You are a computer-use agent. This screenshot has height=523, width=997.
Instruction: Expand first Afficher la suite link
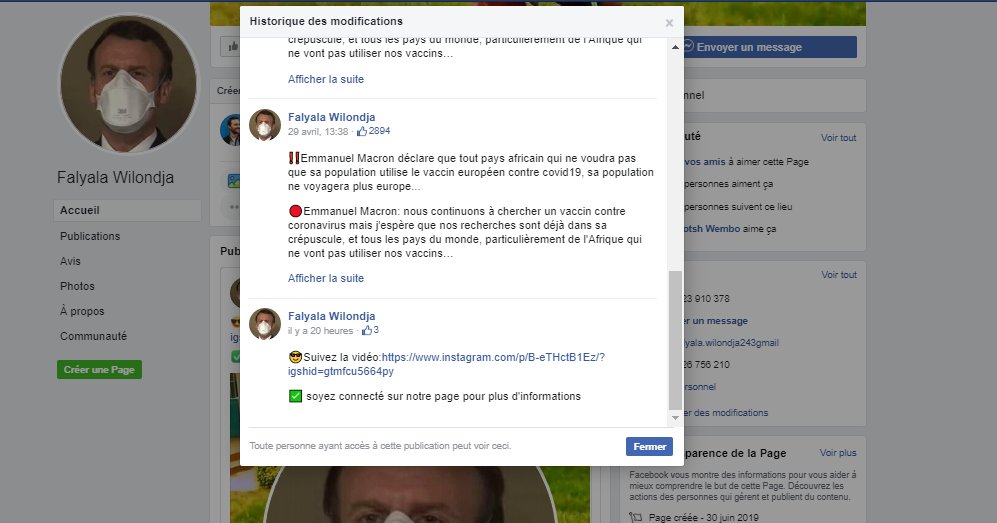click(x=326, y=79)
